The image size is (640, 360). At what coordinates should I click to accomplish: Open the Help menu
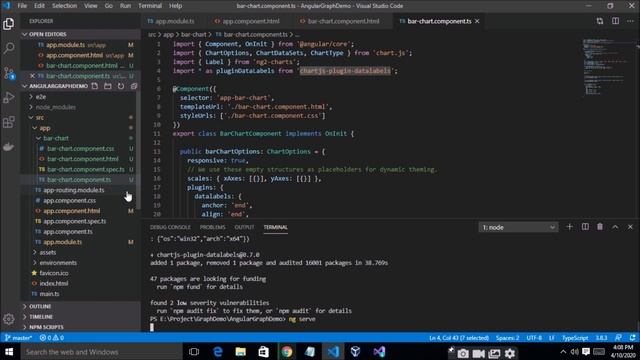point(176,6)
